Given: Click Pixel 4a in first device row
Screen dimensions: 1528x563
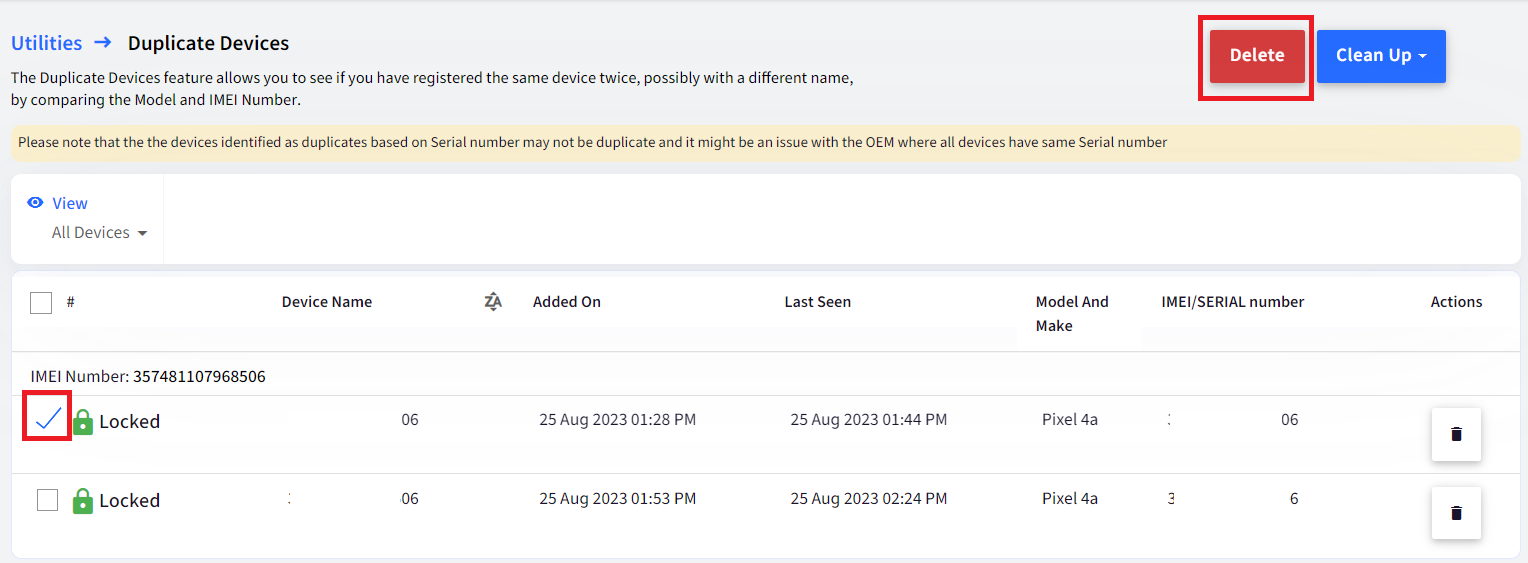Looking at the screenshot, I should (x=1070, y=420).
